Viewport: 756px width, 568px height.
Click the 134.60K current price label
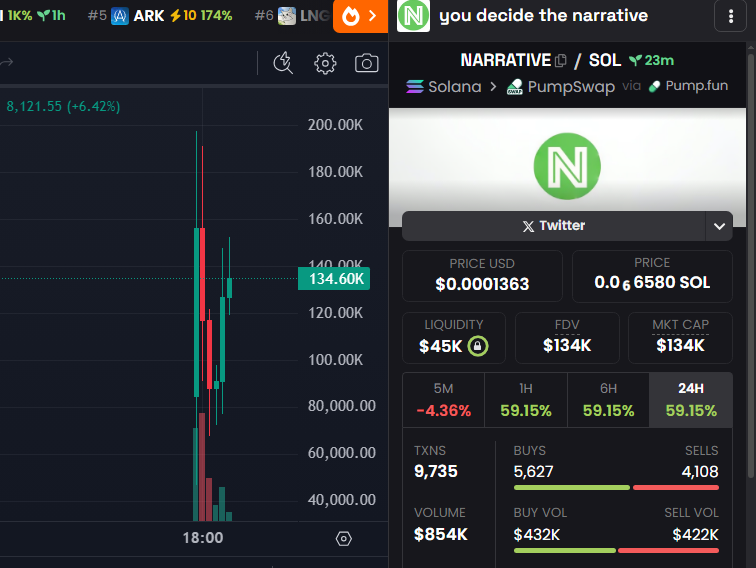[x=334, y=279]
